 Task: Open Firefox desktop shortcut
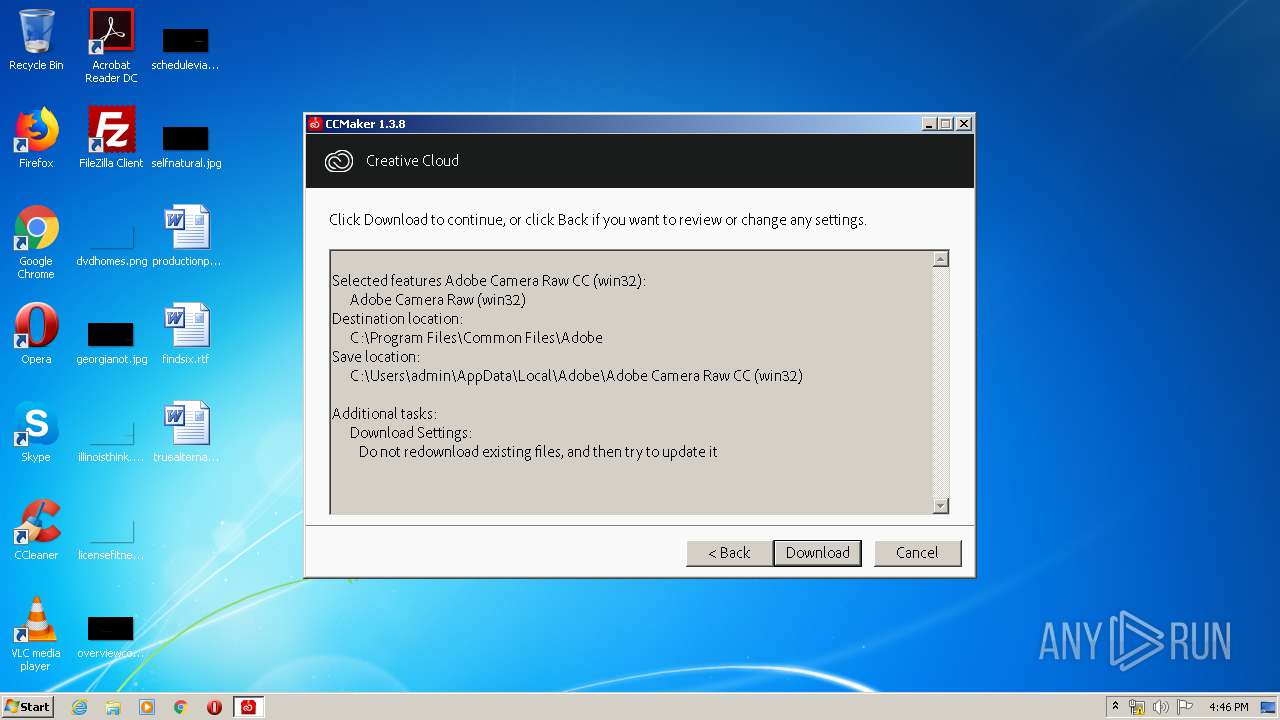tap(36, 139)
